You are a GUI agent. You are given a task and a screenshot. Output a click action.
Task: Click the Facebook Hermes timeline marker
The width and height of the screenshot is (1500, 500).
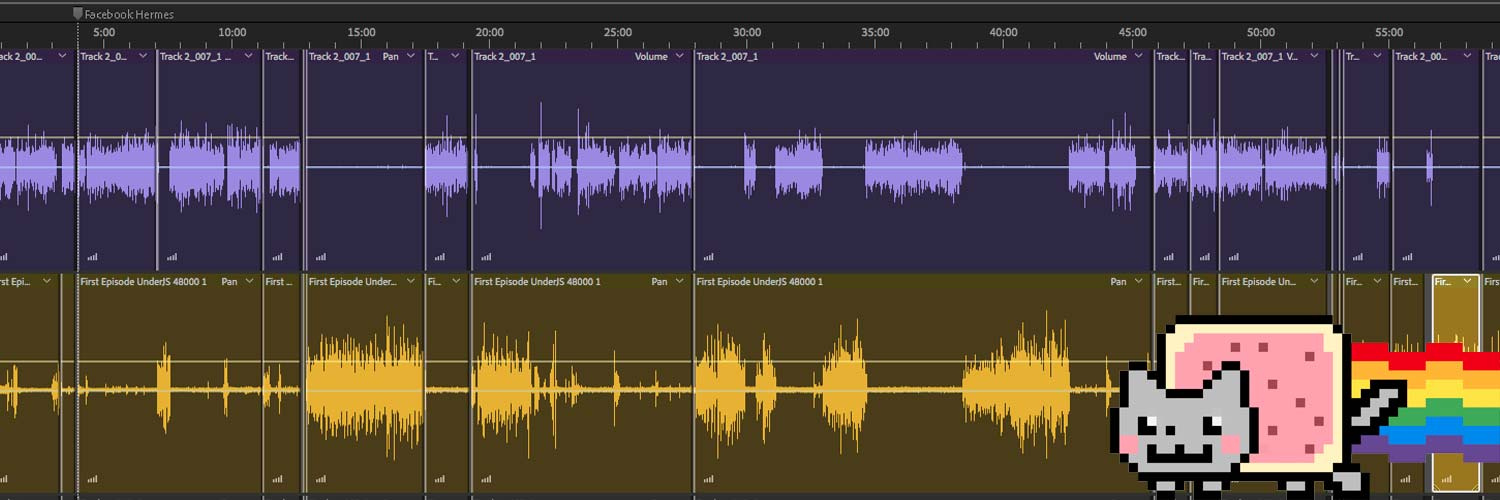click(x=79, y=14)
